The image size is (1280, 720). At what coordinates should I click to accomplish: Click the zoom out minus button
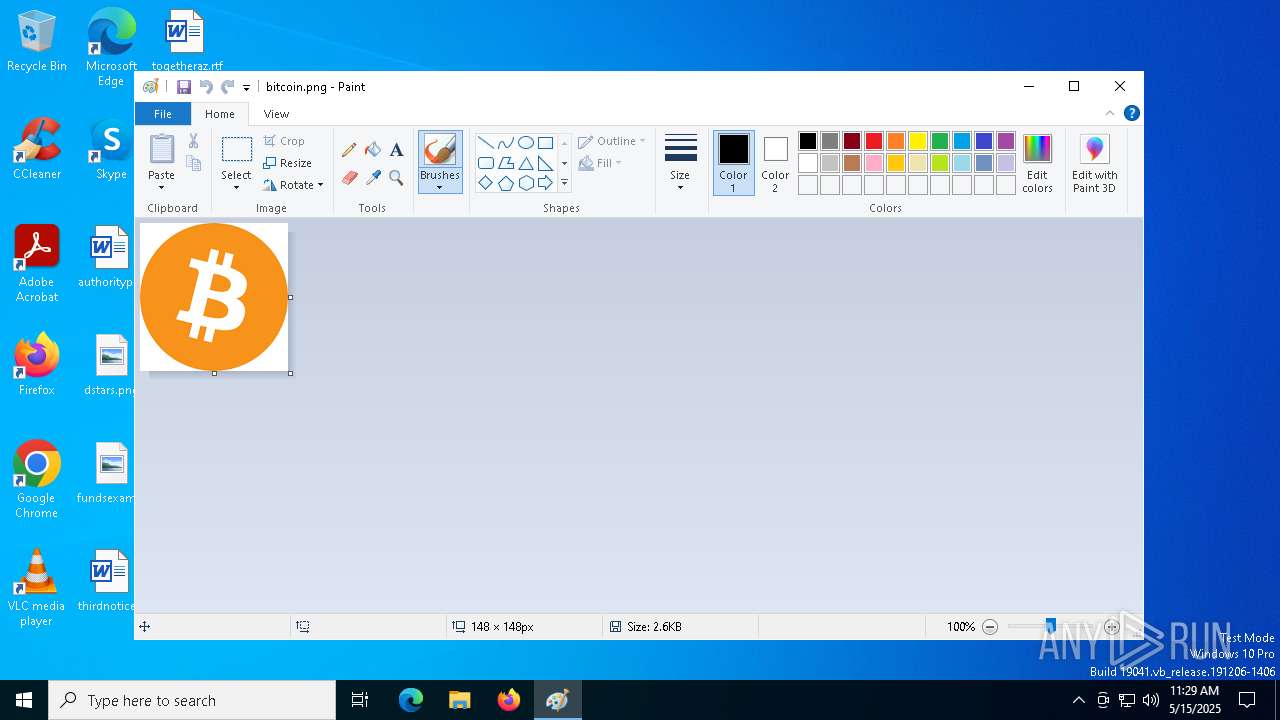click(x=990, y=627)
